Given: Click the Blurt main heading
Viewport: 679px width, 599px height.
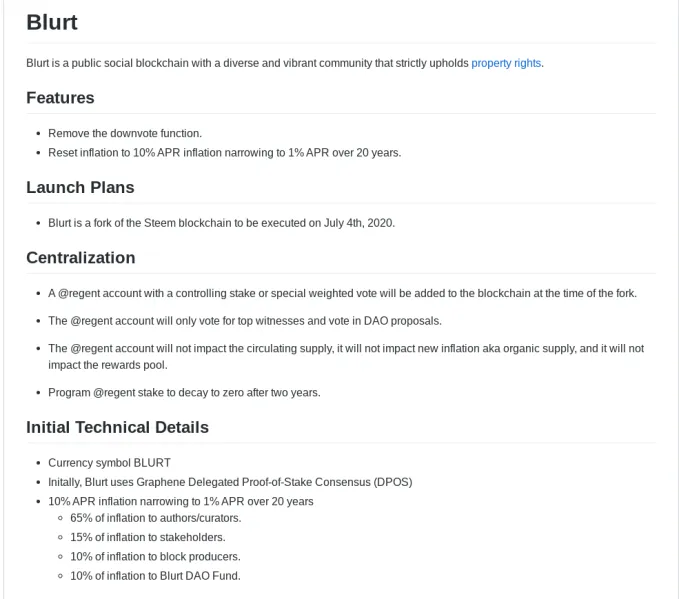Looking at the screenshot, I should (52, 23).
